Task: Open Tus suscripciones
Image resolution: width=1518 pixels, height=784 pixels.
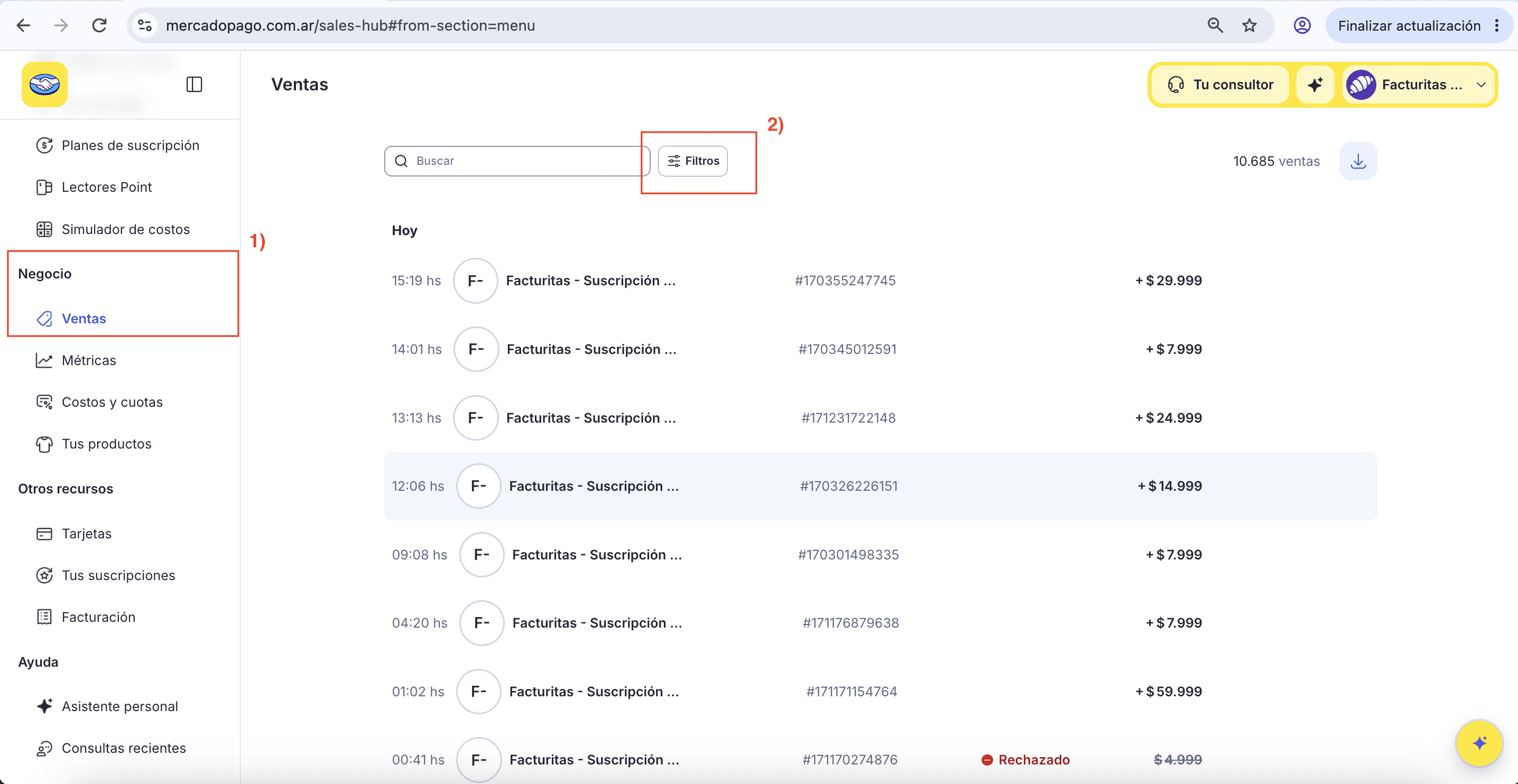Action: point(106,575)
